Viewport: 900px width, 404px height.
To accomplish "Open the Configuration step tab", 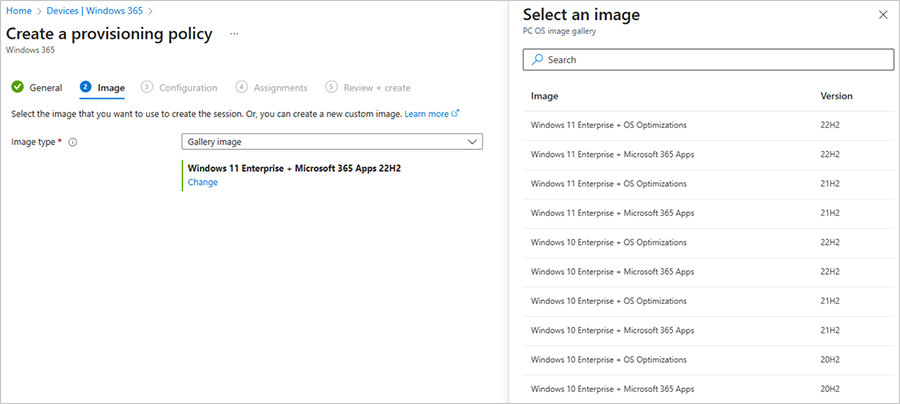I will pyautogui.click(x=180, y=88).
